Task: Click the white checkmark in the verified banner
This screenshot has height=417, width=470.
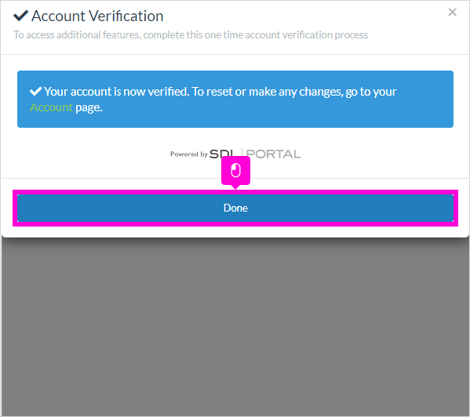Action: [x=36, y=91]
